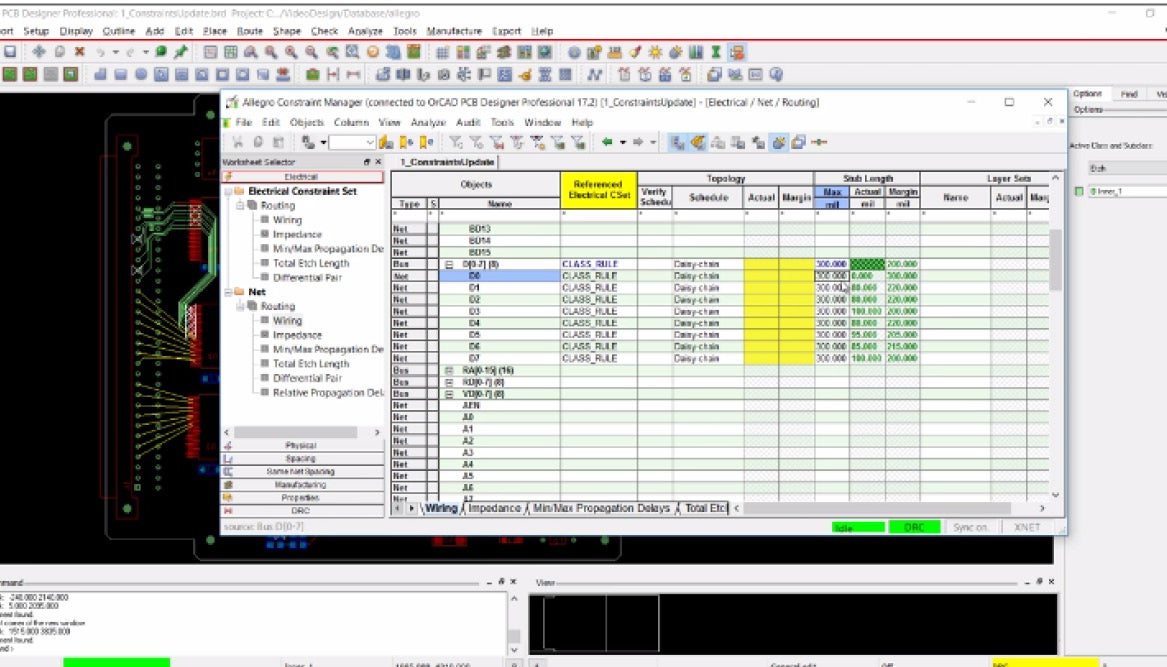Toggle the S column cell for net D0
The height and width of the screenshot is (667, 1167).
(x=432, y=275)
